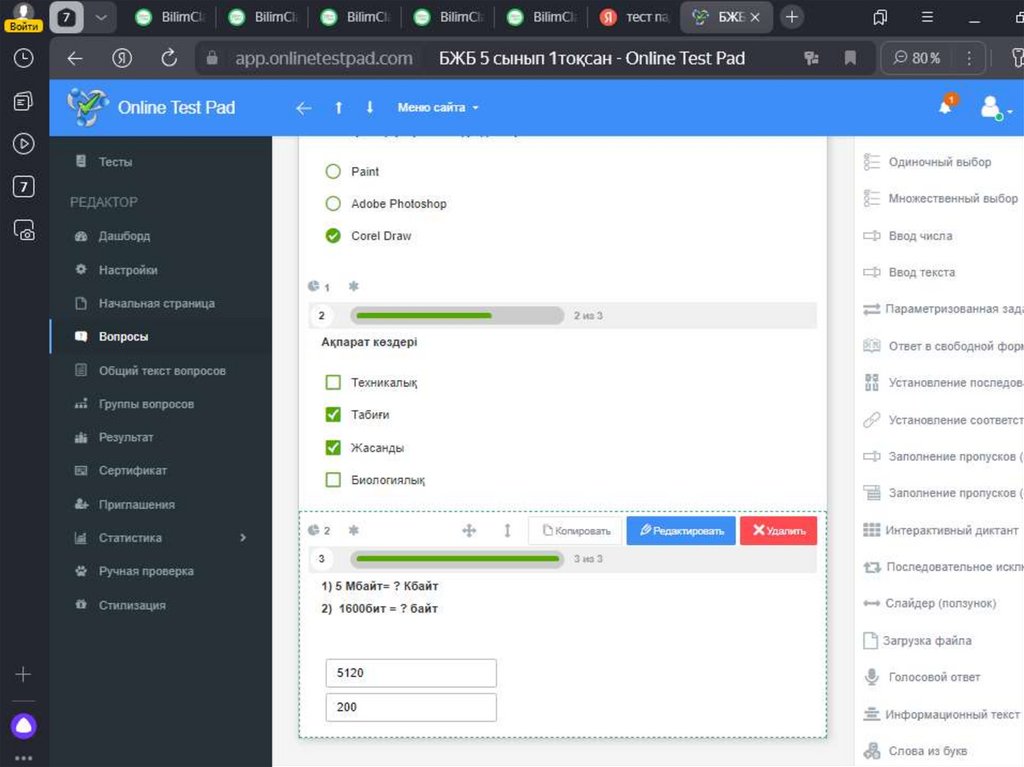Click the back arrow in blue header
The height and width of the screenshot is (767, 1024).
pos(304,108)
